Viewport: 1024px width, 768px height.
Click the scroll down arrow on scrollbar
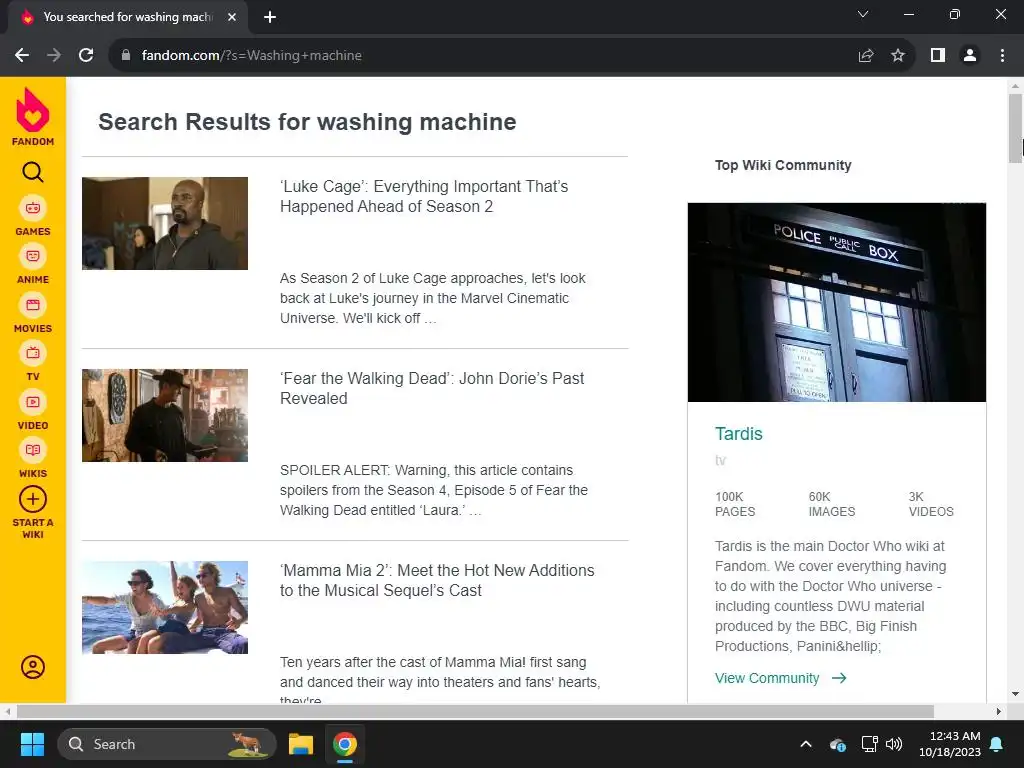tap(1015, 694)
